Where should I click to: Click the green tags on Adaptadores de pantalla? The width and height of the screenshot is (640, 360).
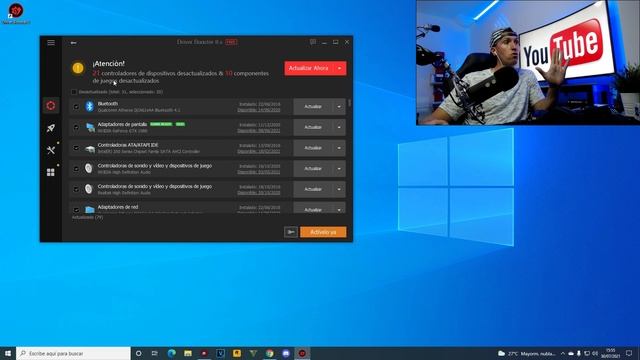(x=168, y=124)
